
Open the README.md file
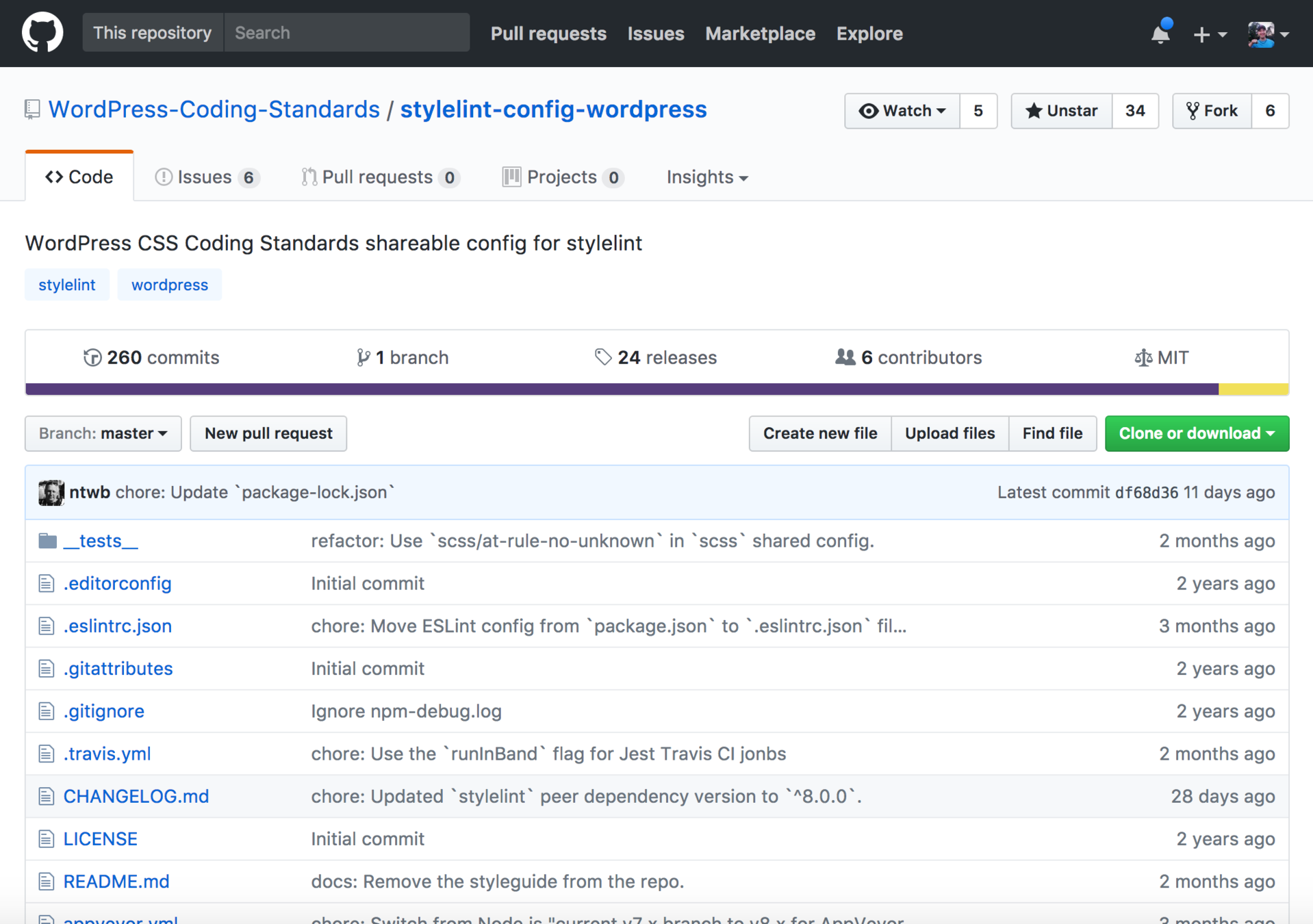tap(116, 881)
